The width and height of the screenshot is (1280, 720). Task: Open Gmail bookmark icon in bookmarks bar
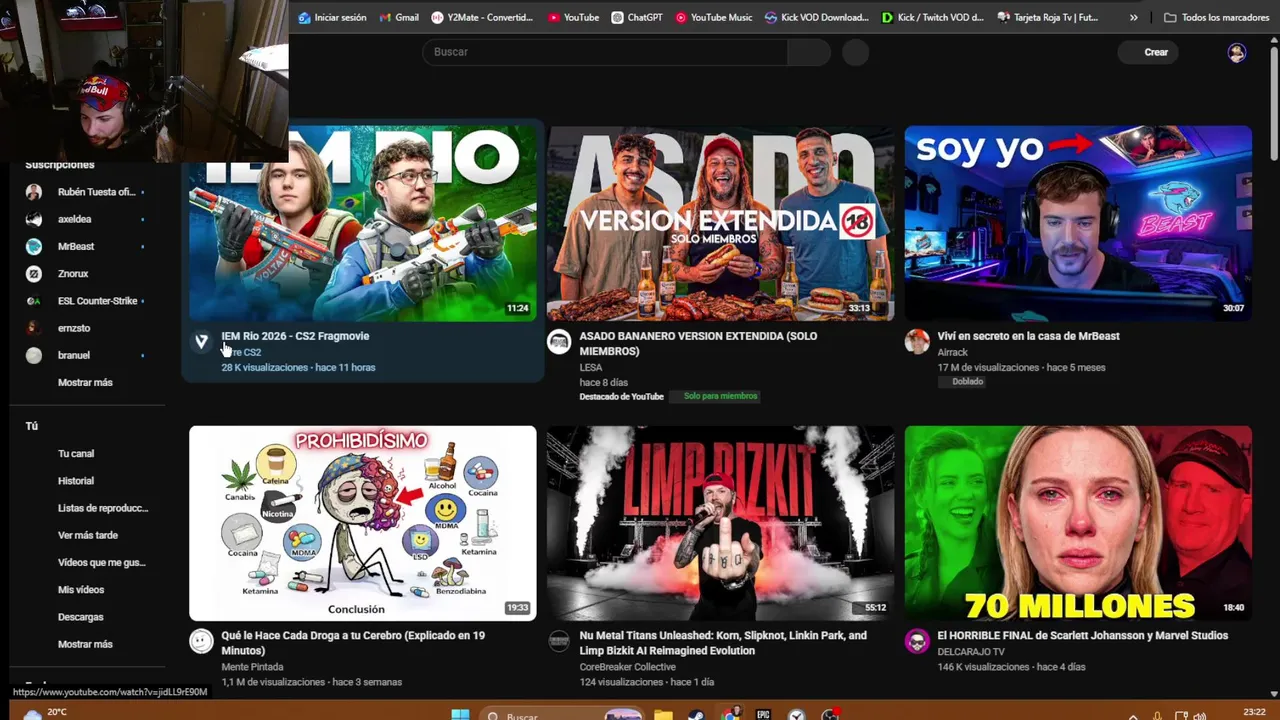[386, 17]
